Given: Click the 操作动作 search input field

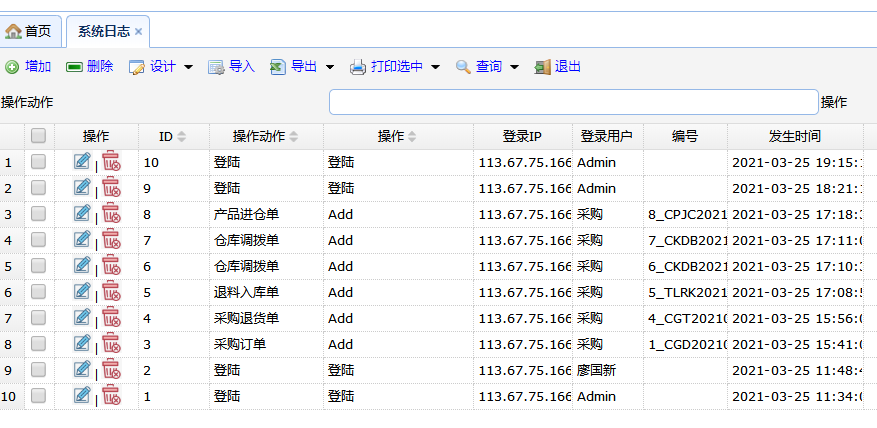Looking at the screenshot, I should [573, 102].
